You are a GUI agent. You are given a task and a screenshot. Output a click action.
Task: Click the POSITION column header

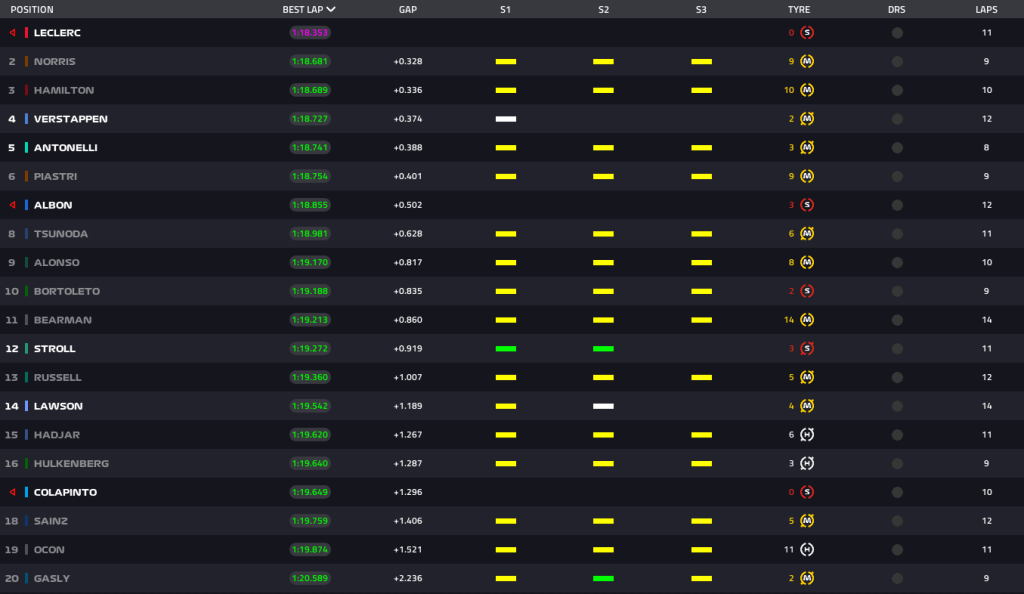tap(32, 9)
